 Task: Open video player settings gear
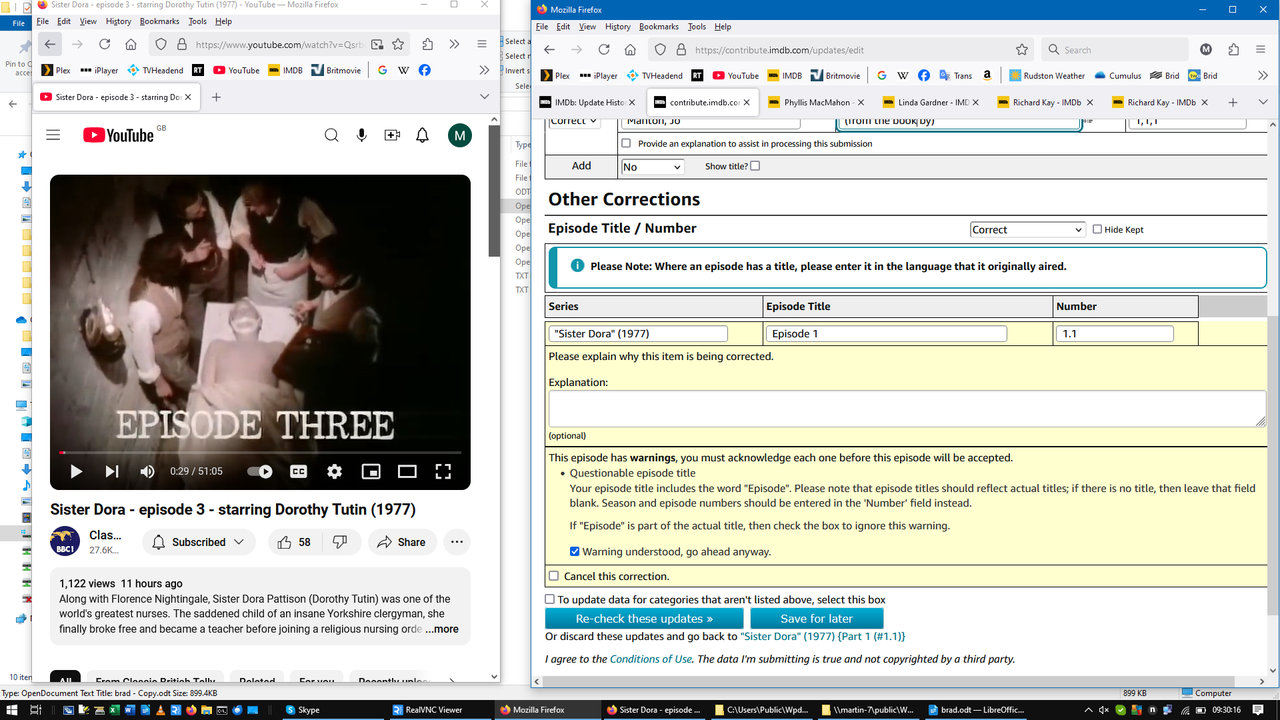(334, 471)
